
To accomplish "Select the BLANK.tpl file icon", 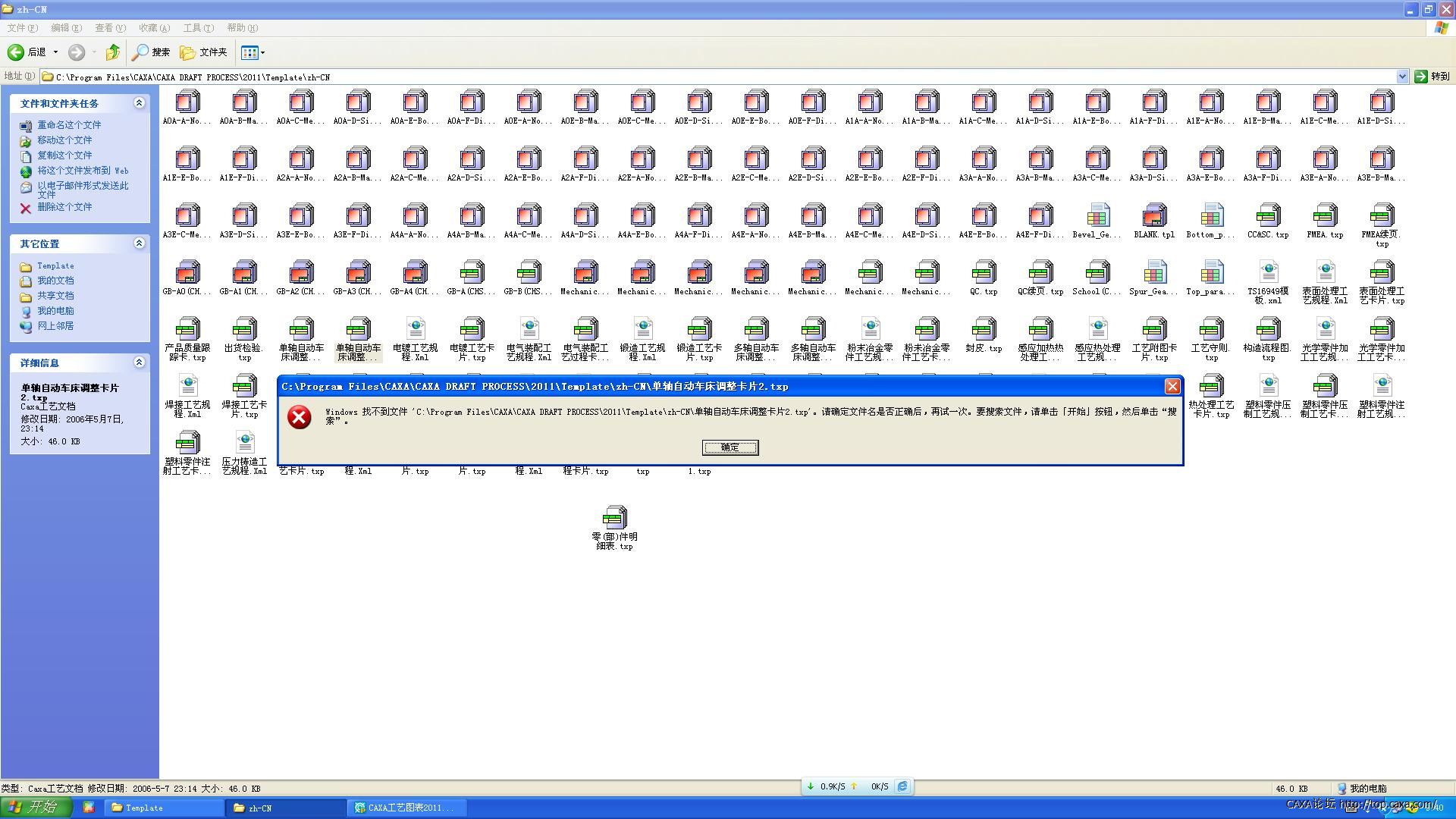I will coord(1154,216).
